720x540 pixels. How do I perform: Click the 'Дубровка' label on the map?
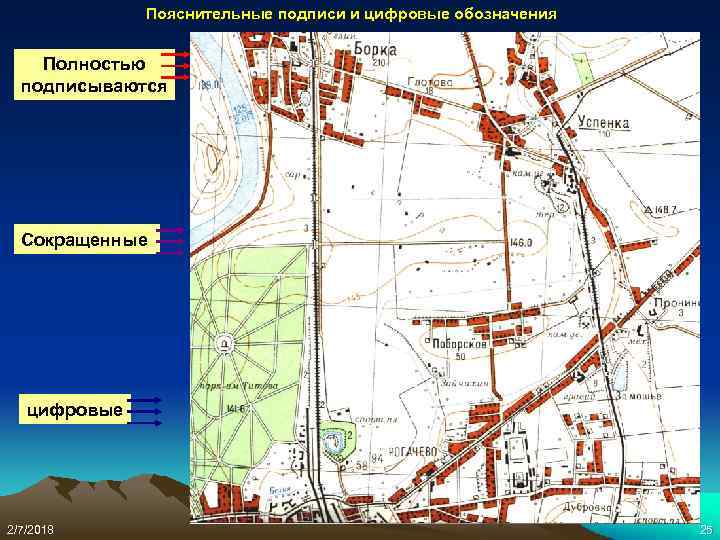(587, 507)
